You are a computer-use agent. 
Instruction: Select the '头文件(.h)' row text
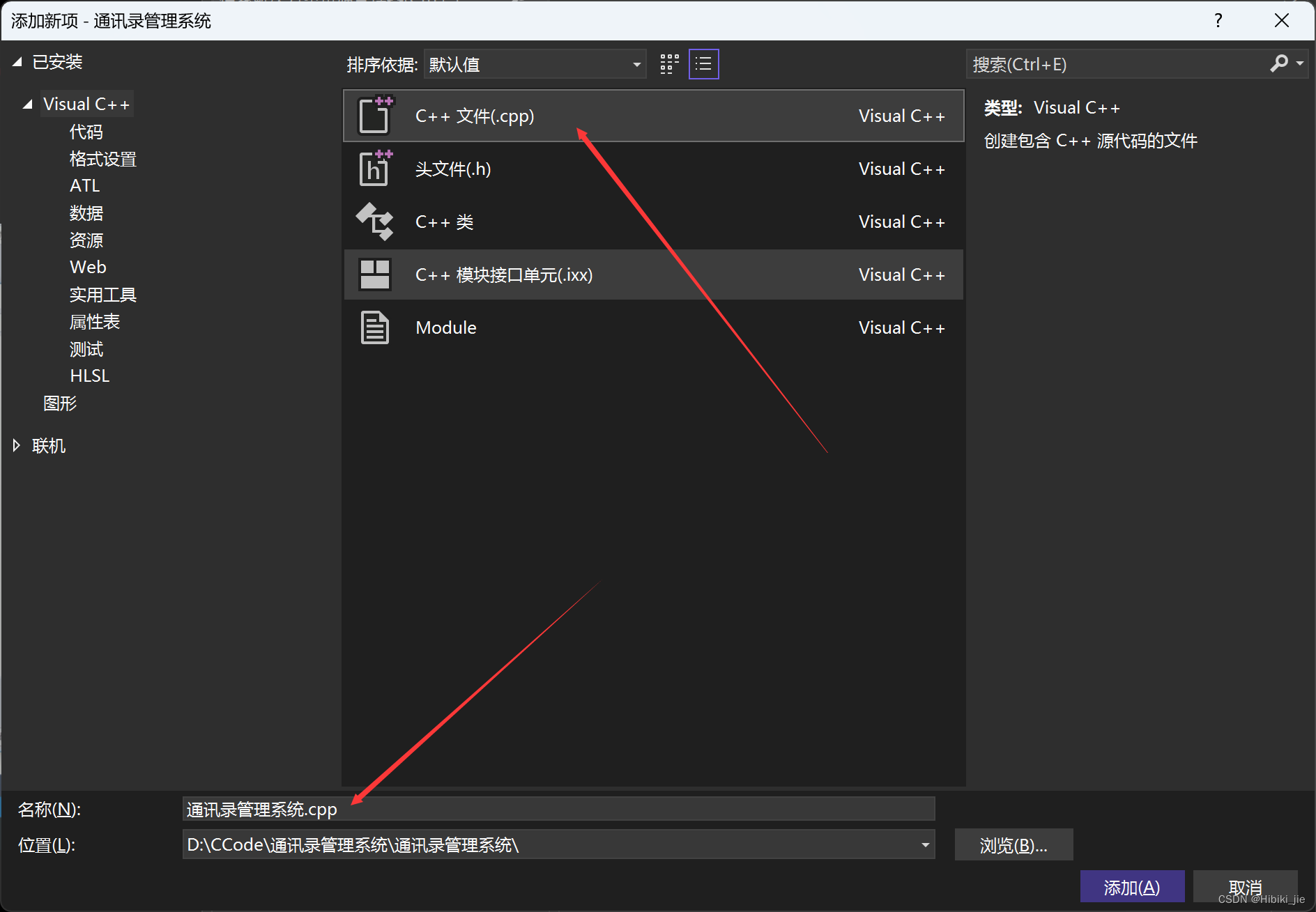click(x=453, y=169)
